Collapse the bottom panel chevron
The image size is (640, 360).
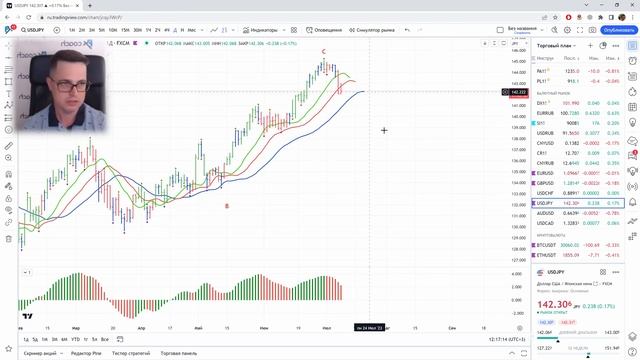512,353
